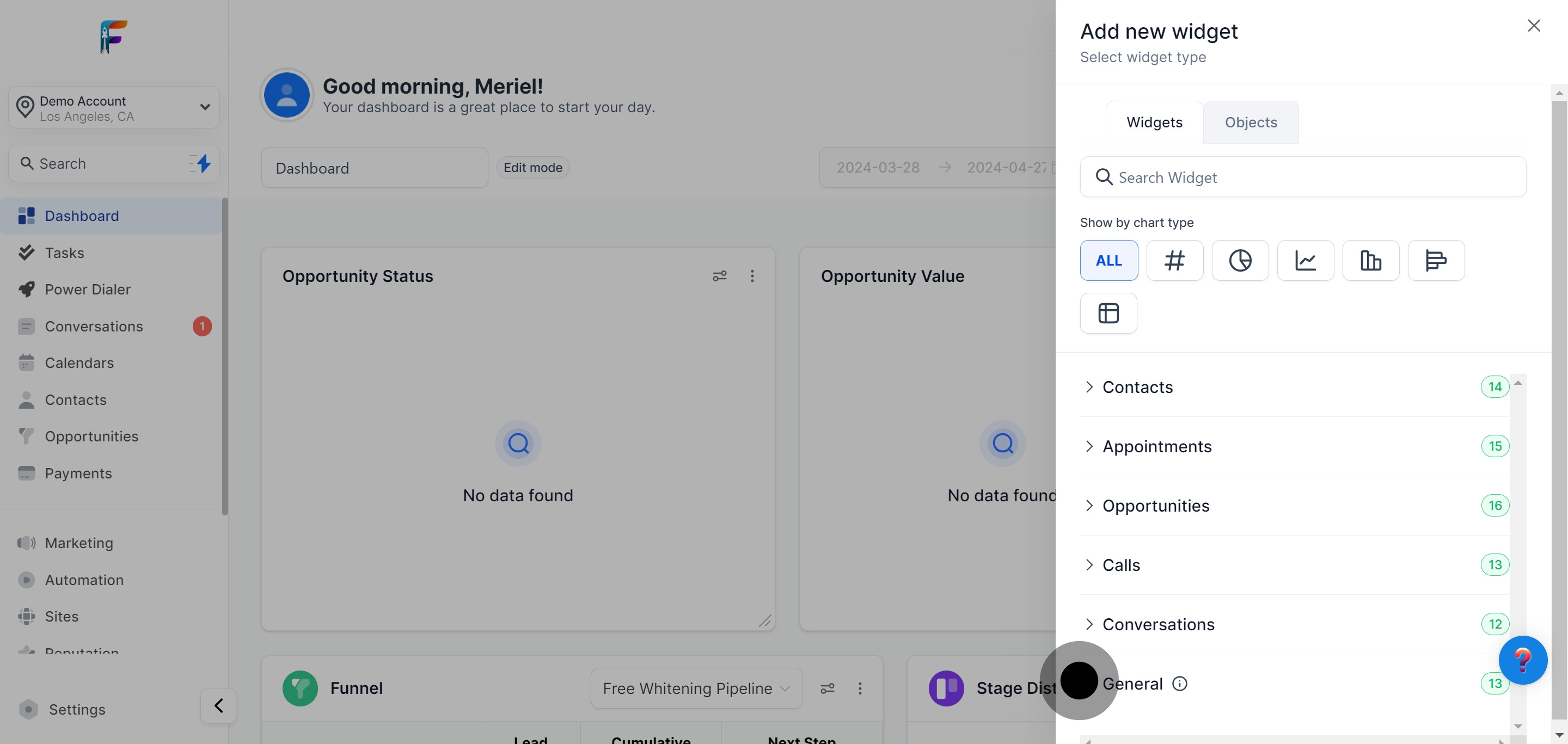Click the Edit mode button

click(532, 167)
